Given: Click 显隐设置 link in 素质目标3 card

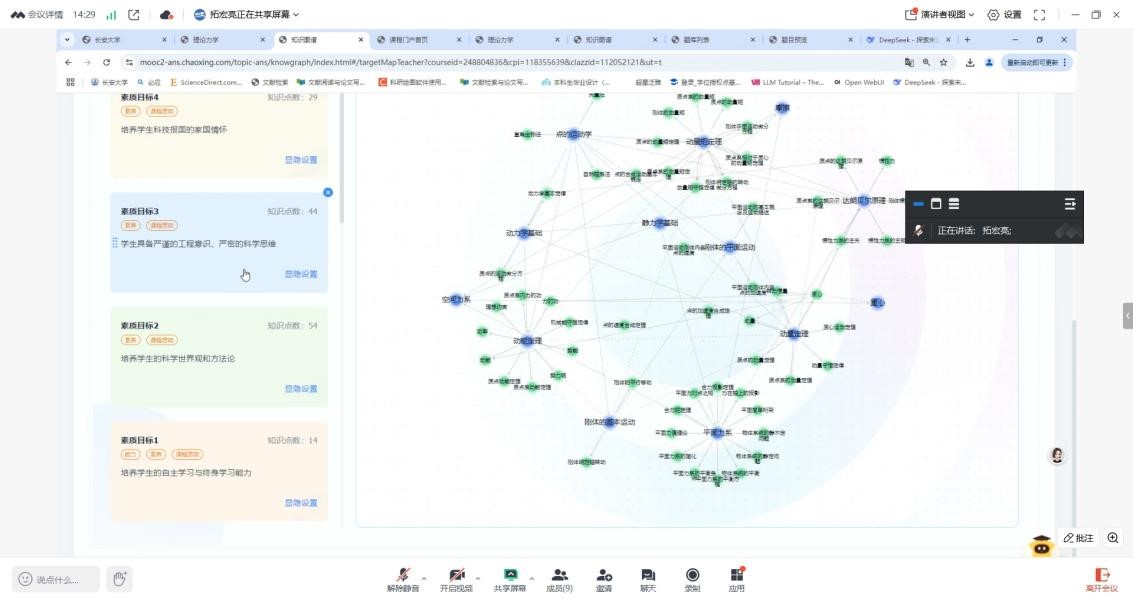Looking at the screenshot, I should [300, 274].
